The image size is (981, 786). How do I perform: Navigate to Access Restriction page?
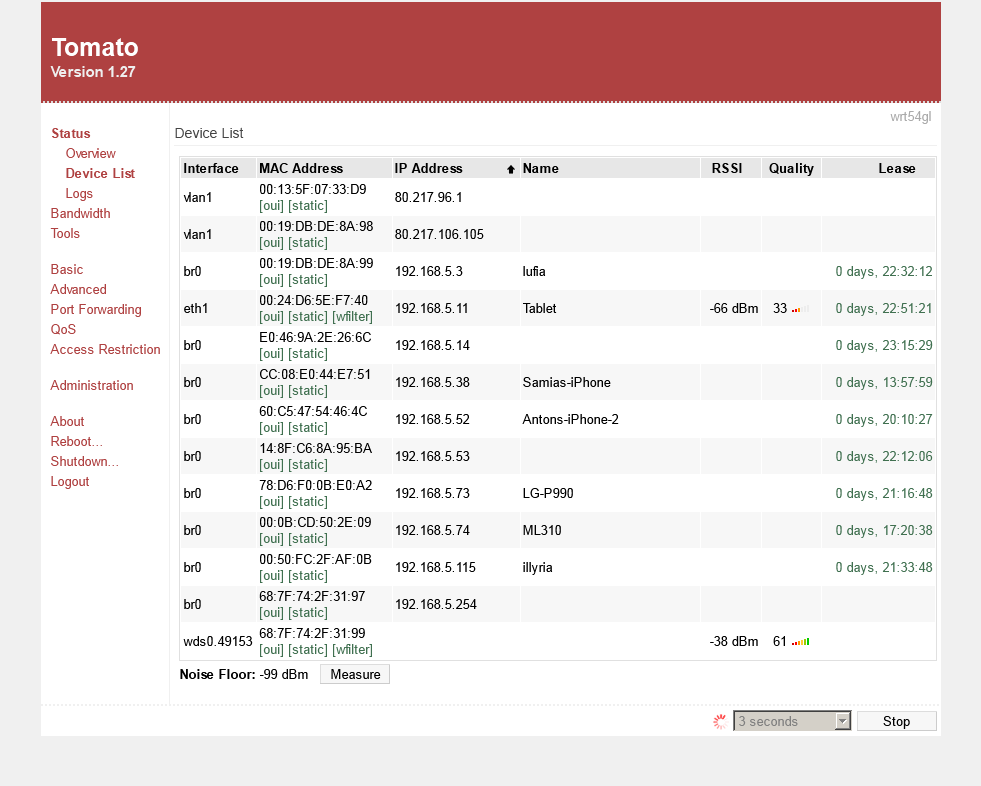click(x=105, y=349)
